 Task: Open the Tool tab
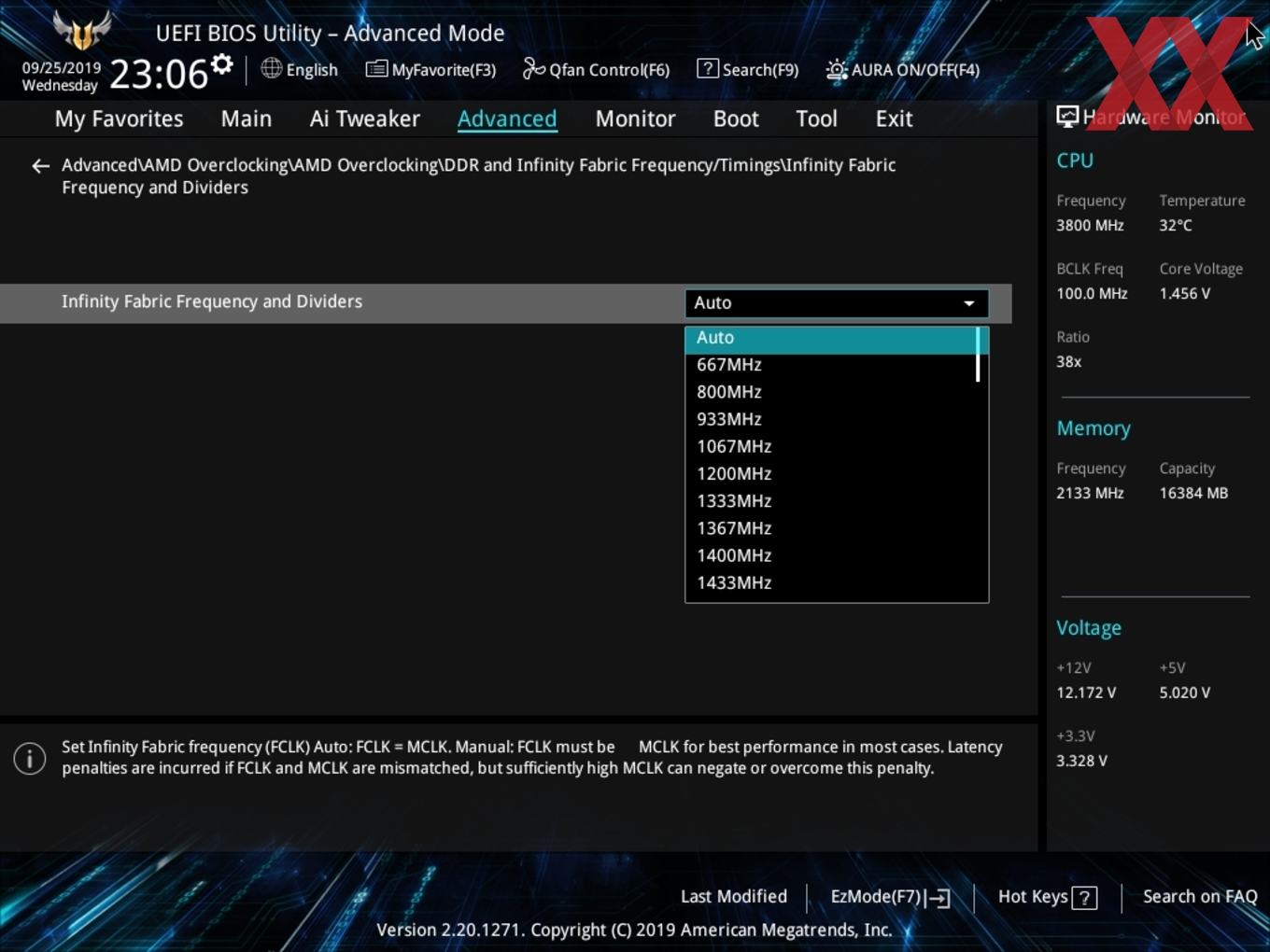coord(816,119)
